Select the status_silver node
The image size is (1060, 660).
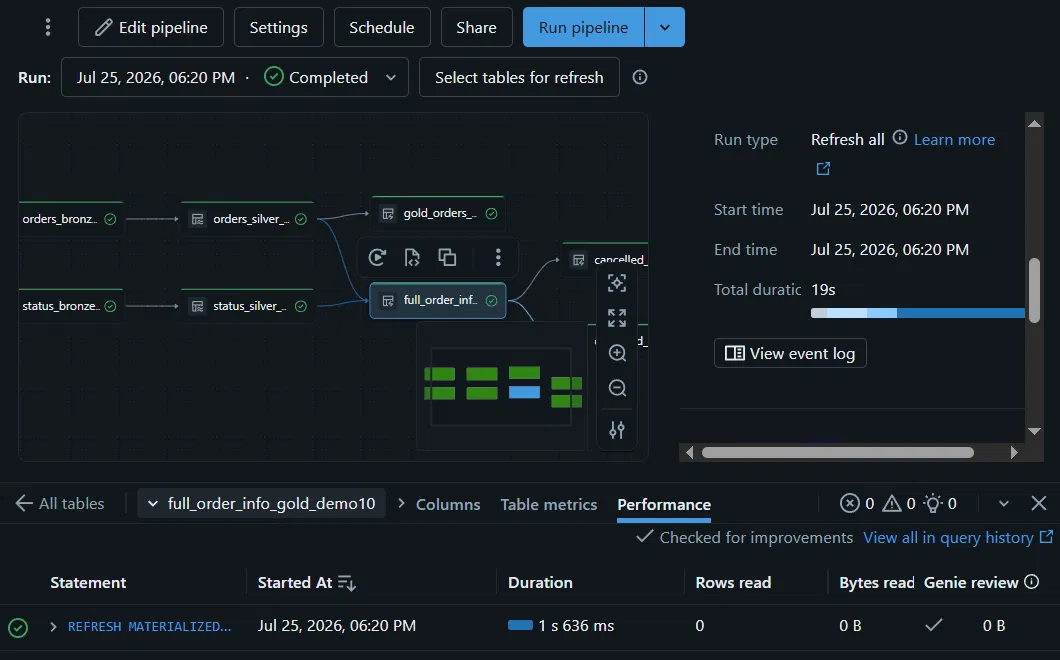coord(247,306)
